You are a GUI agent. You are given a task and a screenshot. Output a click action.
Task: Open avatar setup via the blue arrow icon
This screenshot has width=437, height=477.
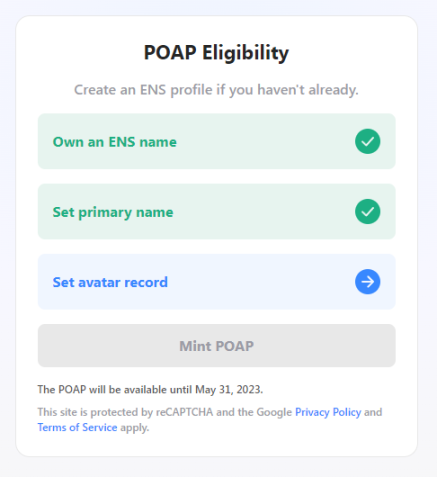[x=367, y=282]
